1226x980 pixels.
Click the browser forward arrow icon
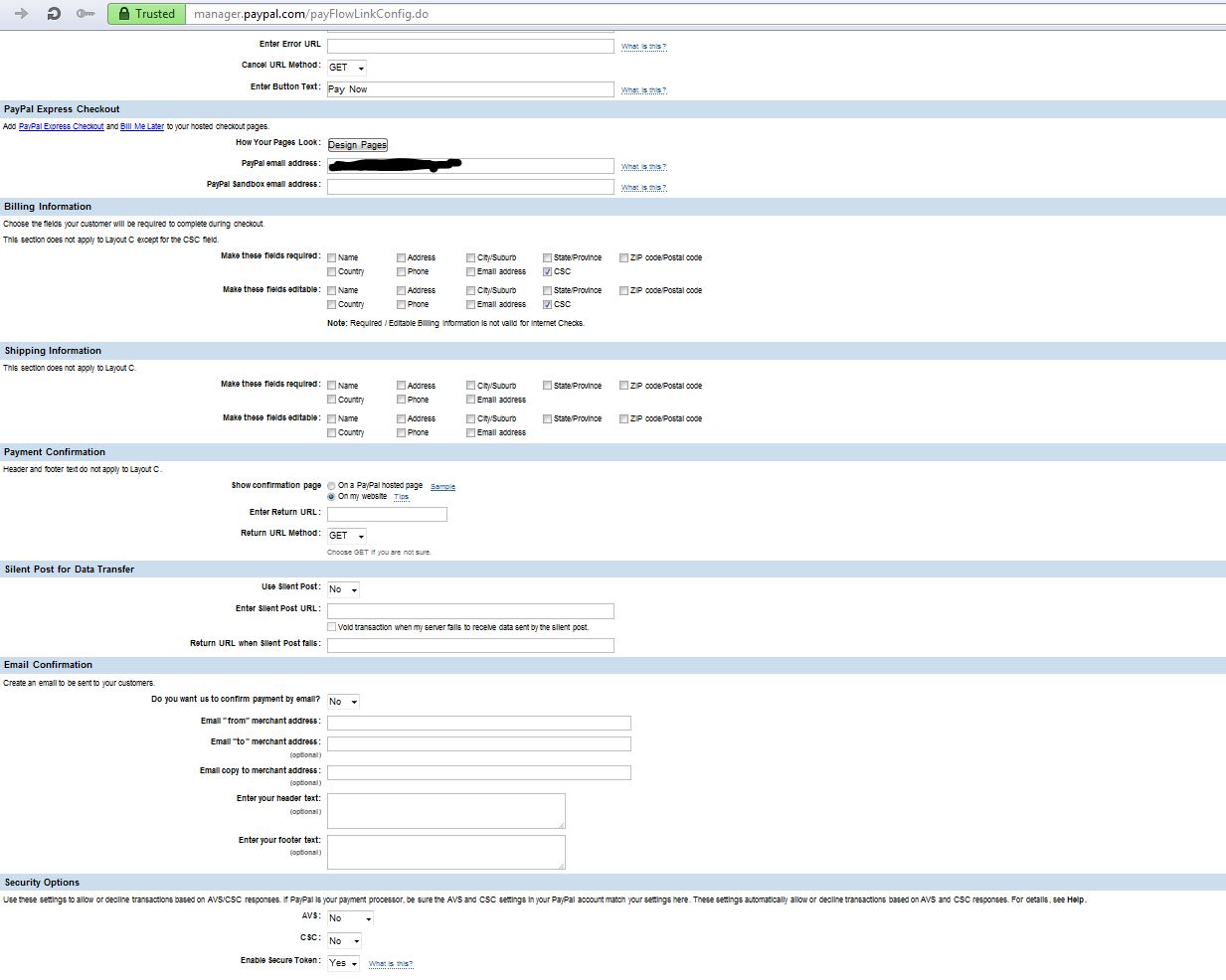[21, 13]
